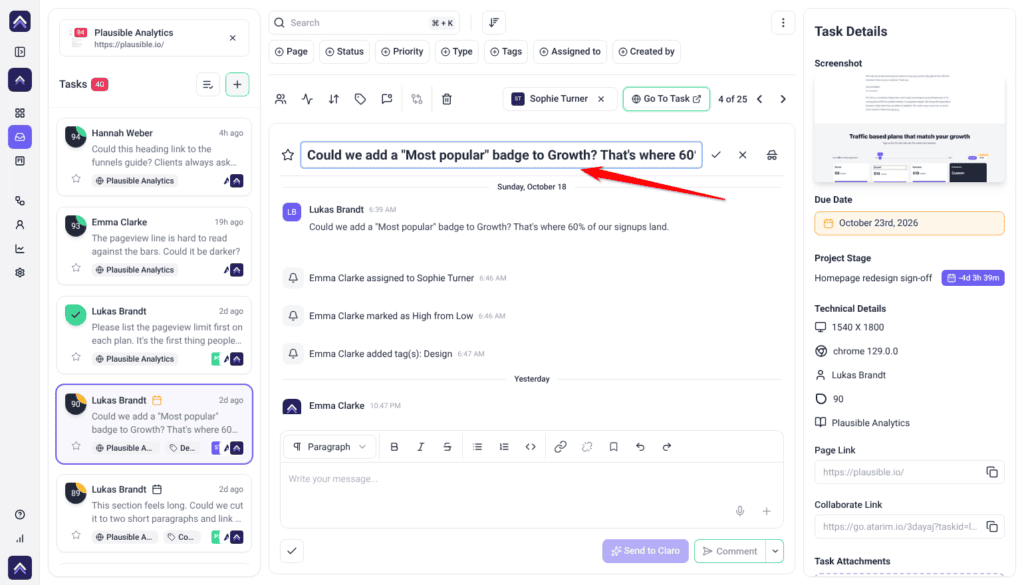
Task: Add a Tags filter
Action: pyautogui.click(x=506, y=52)
